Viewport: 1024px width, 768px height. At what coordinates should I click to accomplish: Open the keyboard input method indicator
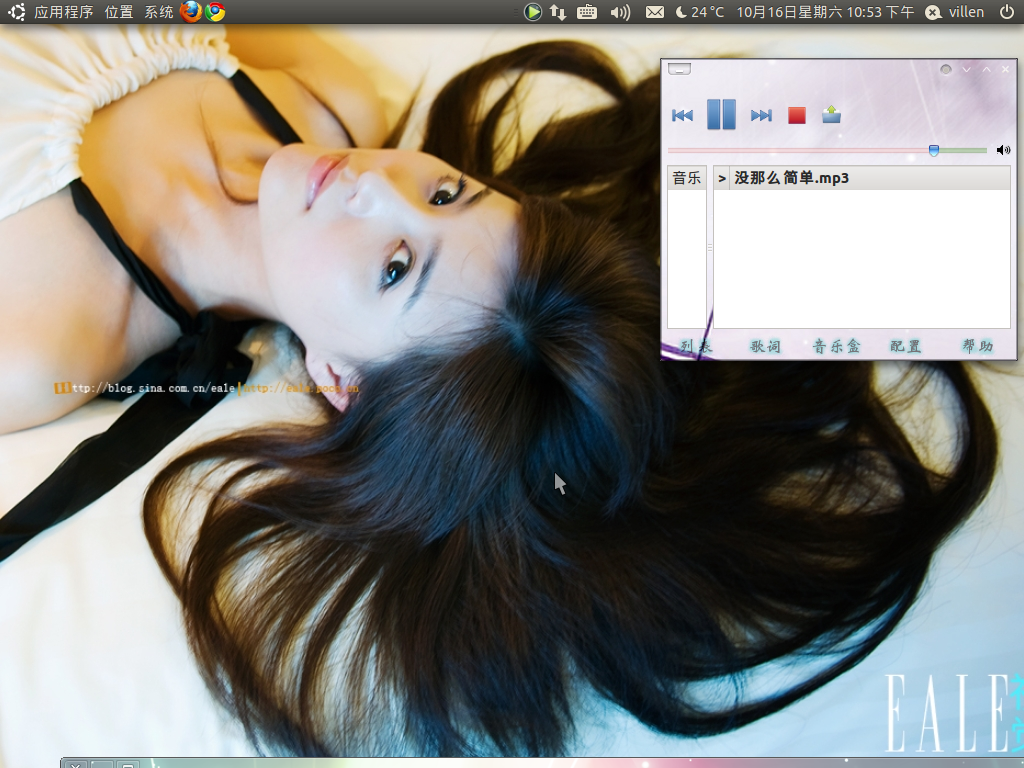click(x=587, y=12)
